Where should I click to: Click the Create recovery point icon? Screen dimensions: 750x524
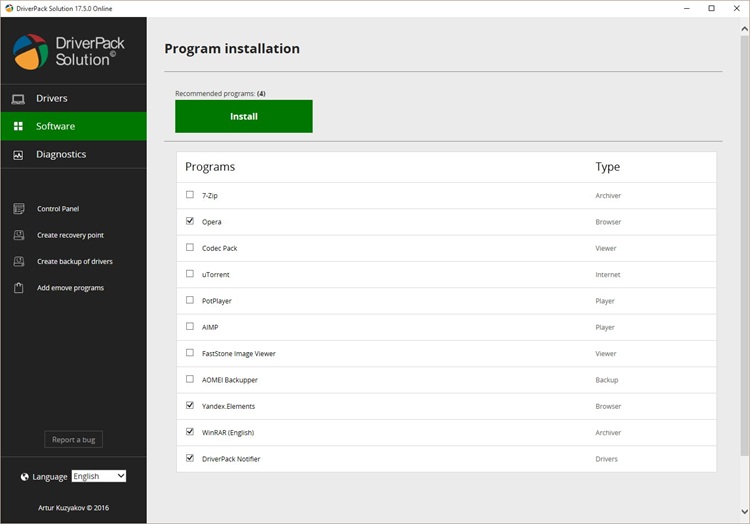pos(18,235)
